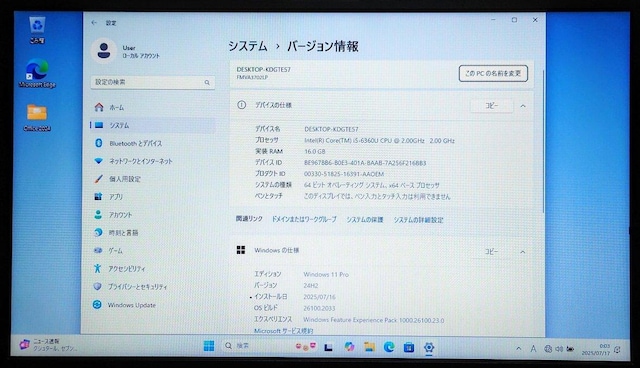
Task: Open Edge from the taskbar
Action: click(389, 347)
